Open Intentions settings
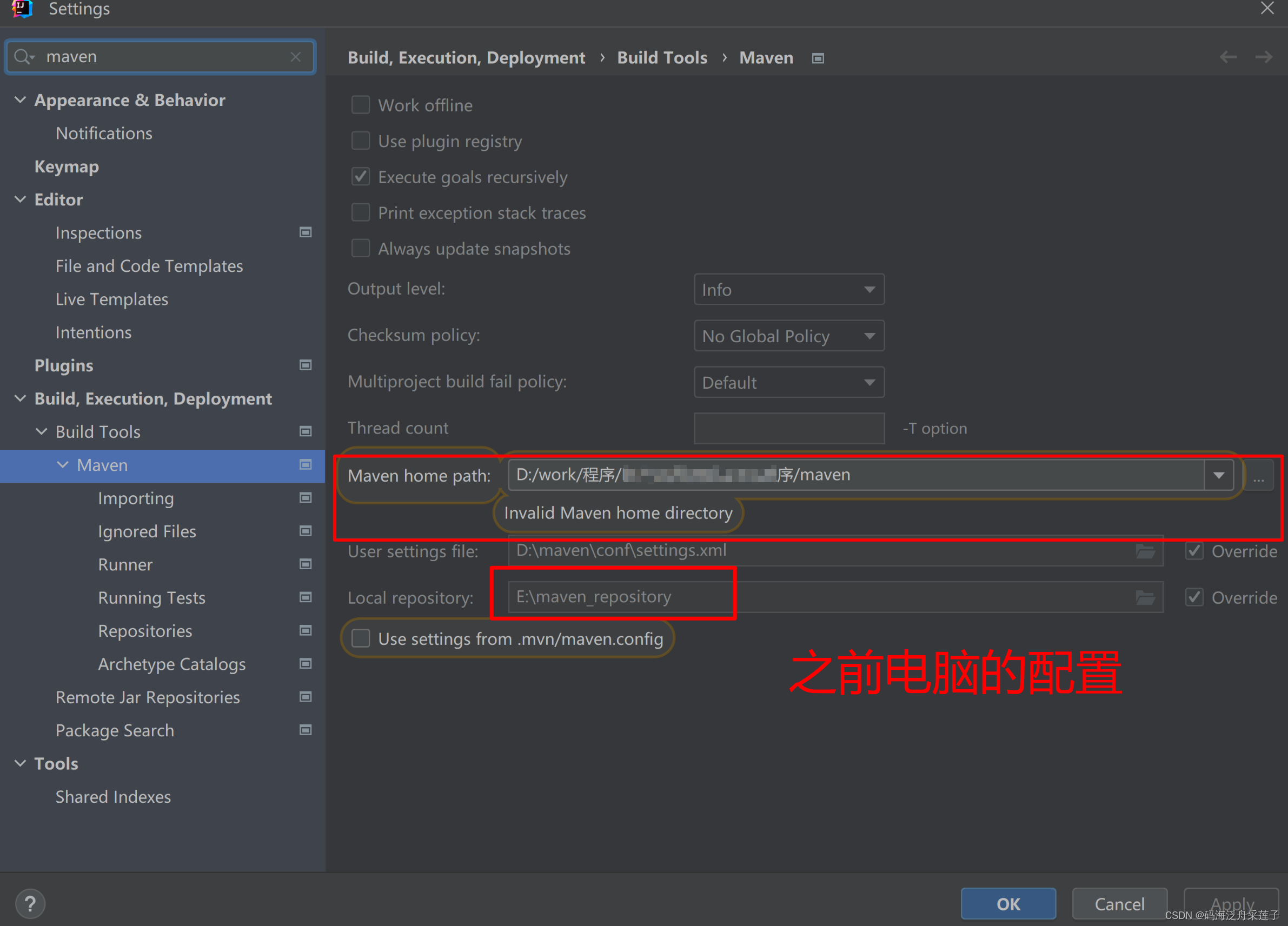The height and width of the screenshot is (926, 1288). coord(94,332)
